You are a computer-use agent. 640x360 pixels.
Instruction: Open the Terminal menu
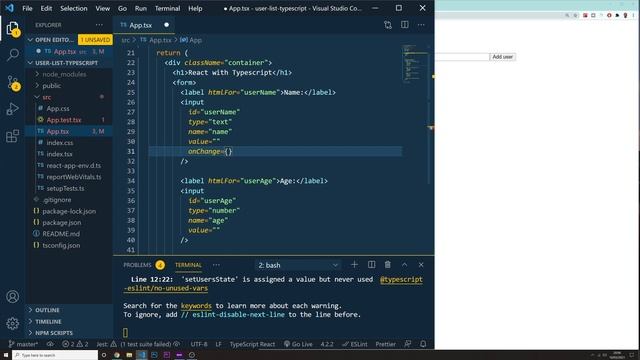167,8
